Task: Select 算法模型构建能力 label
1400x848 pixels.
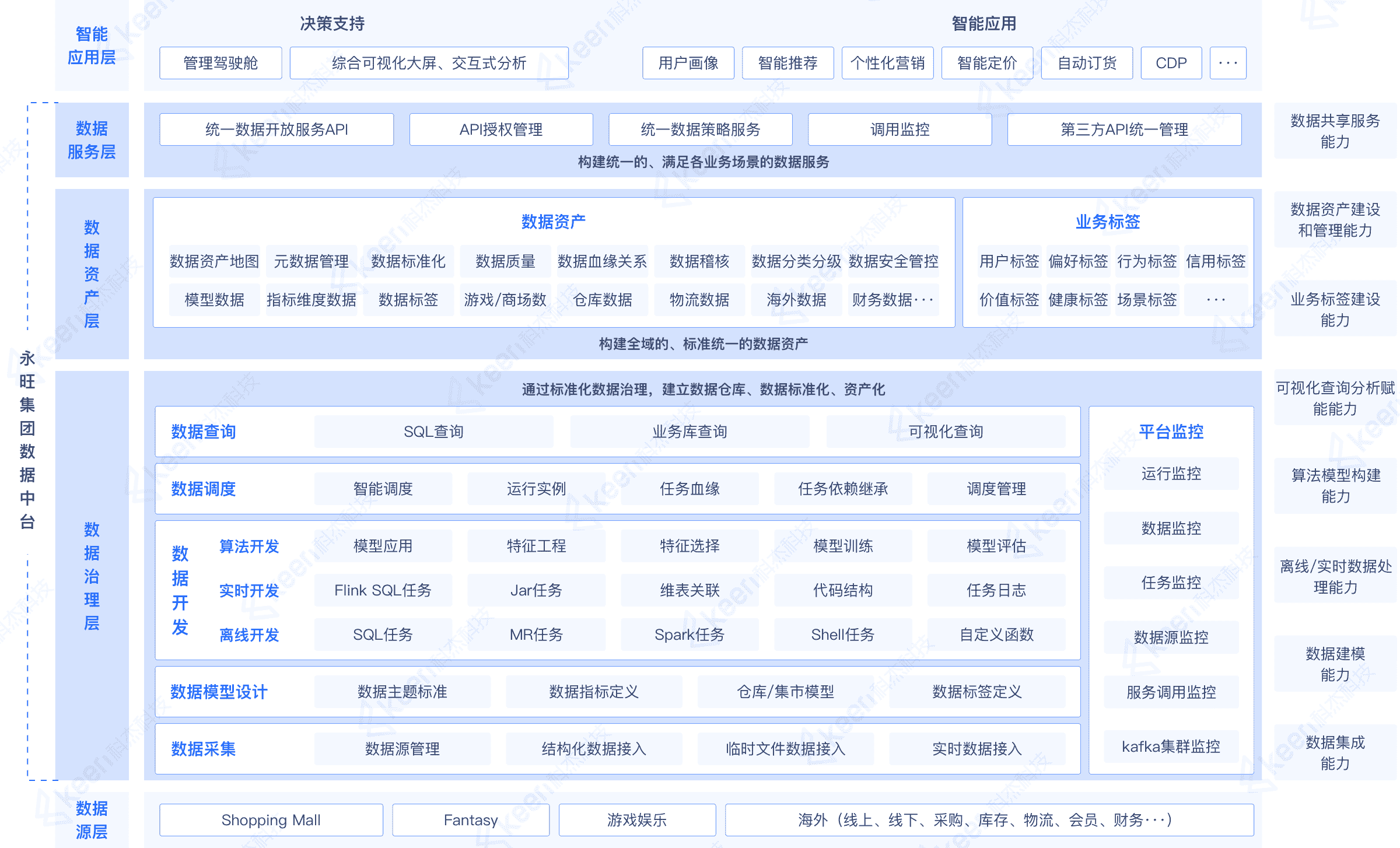Action: [x=1335, y=486]
